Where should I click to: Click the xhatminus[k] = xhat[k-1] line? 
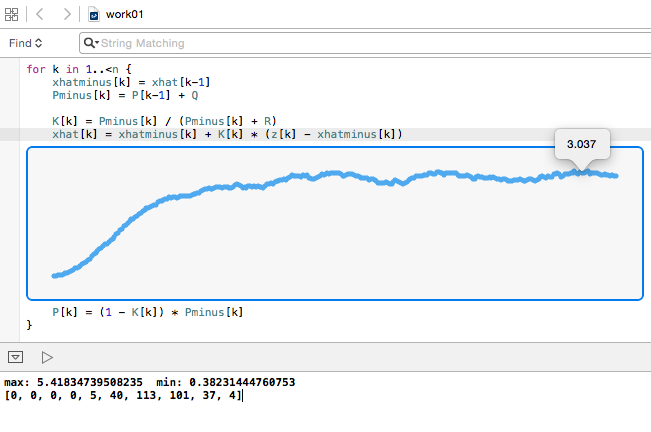(131, 82)
